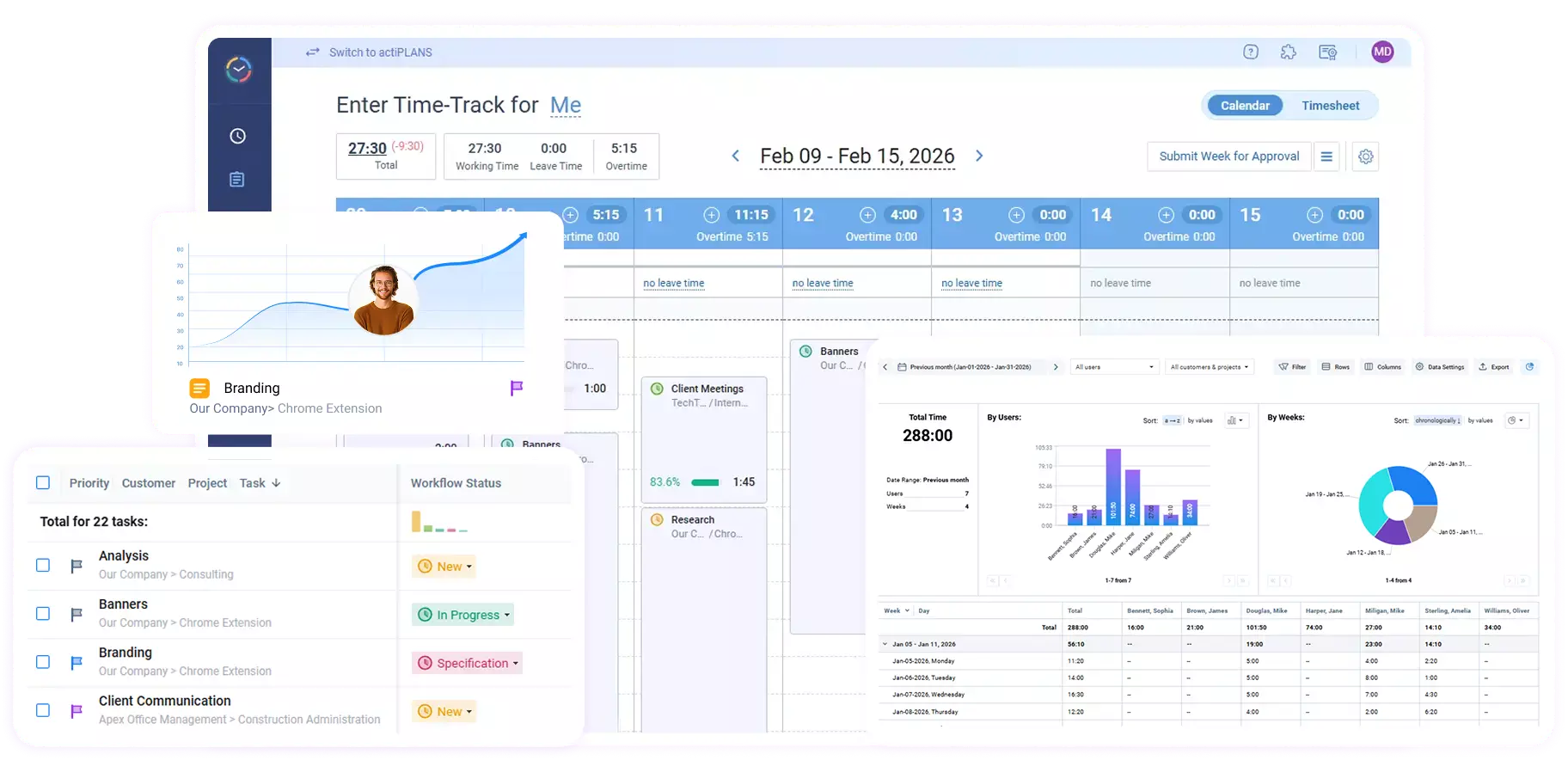Viewport: 1568px width, 760px height.
Task: Click the purple flag on the Branding card
Action: [x=517, y=389]
